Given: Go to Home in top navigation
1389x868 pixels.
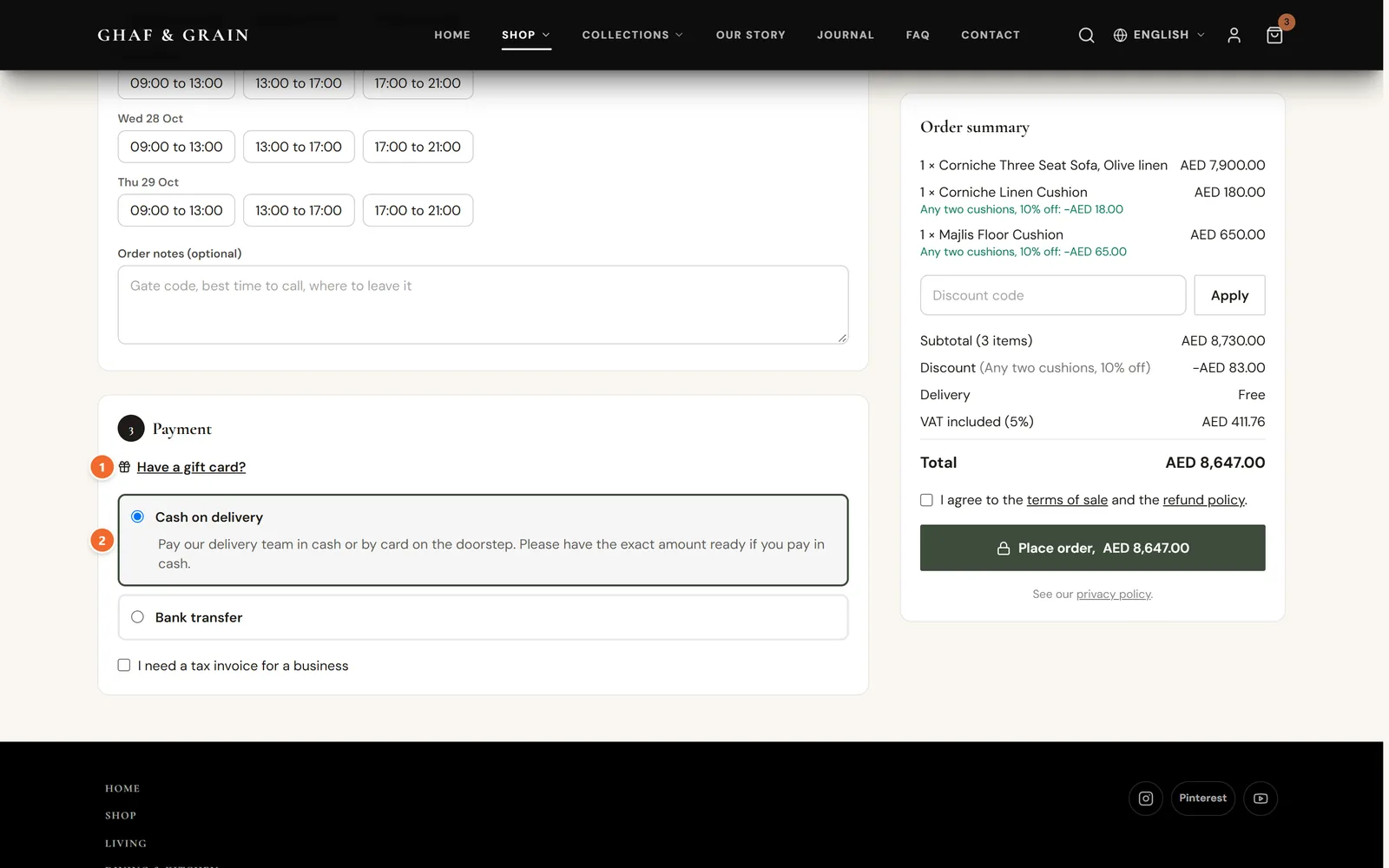Looking at the screenshot, I should pyautogui.click(x=452, y=35).
